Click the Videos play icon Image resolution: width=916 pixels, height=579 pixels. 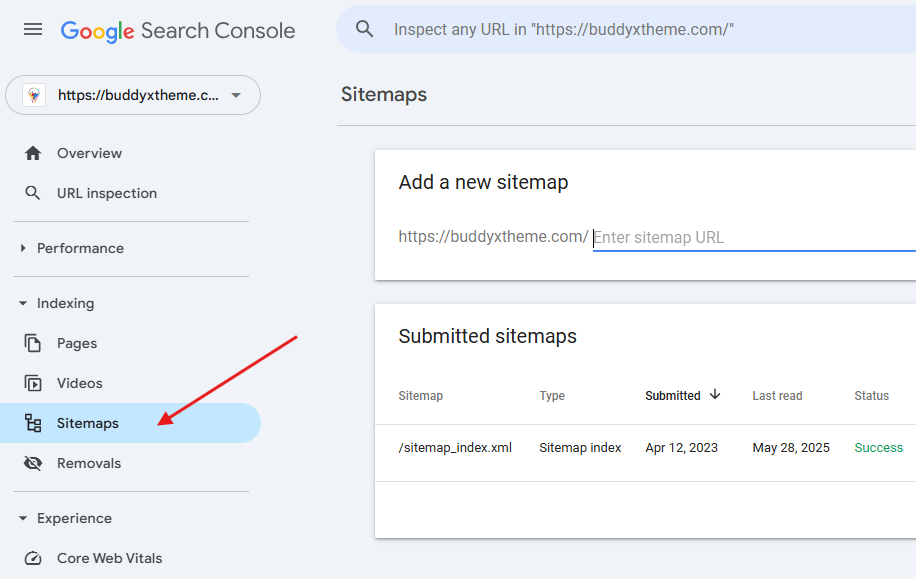[33, 383]
